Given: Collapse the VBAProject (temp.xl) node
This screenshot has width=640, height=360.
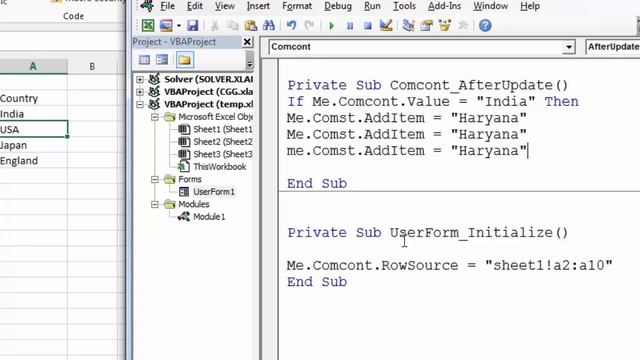Looking at the screenshot, I should coord(140,104).
